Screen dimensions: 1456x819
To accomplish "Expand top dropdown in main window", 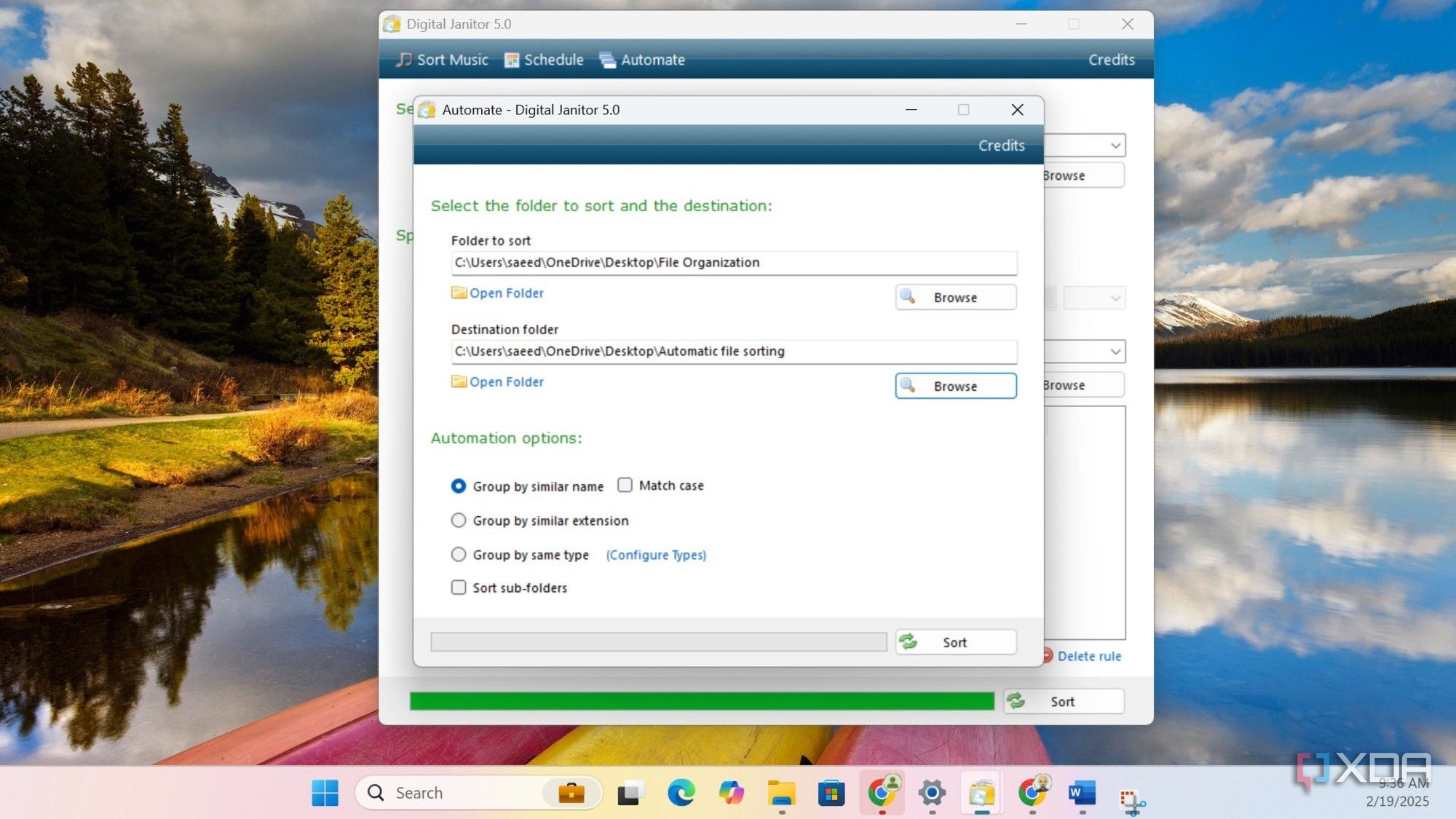I will pyautogui.click(x=1115, y=146).
